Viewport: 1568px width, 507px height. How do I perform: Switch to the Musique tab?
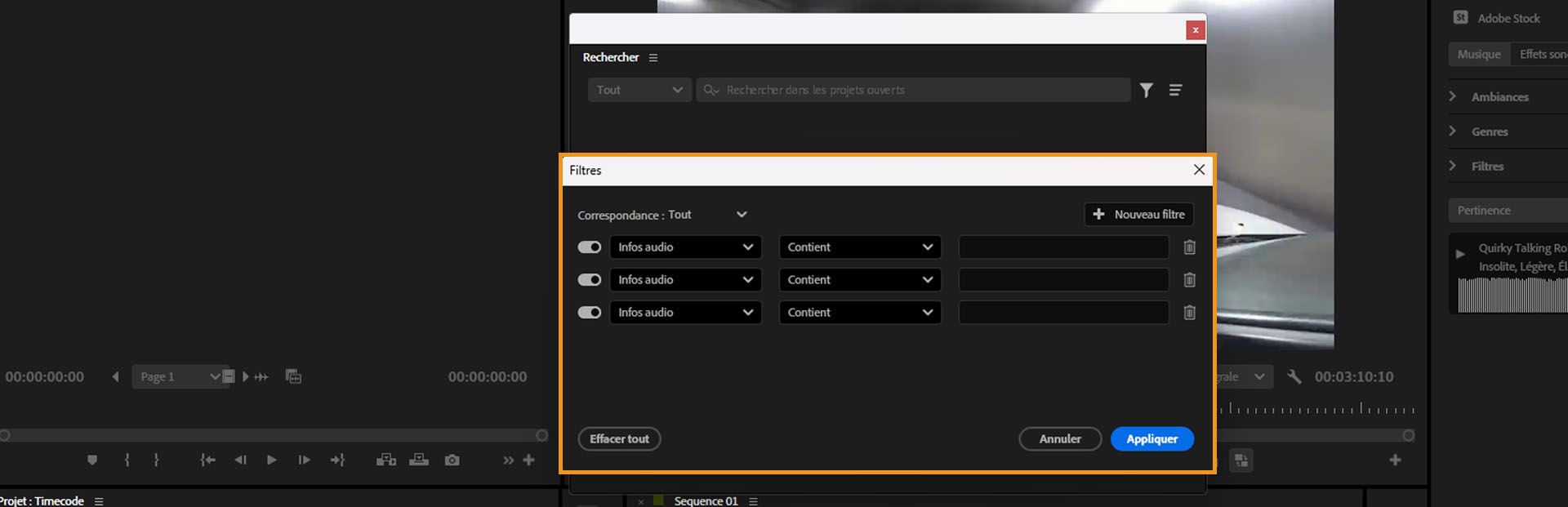1479,54
